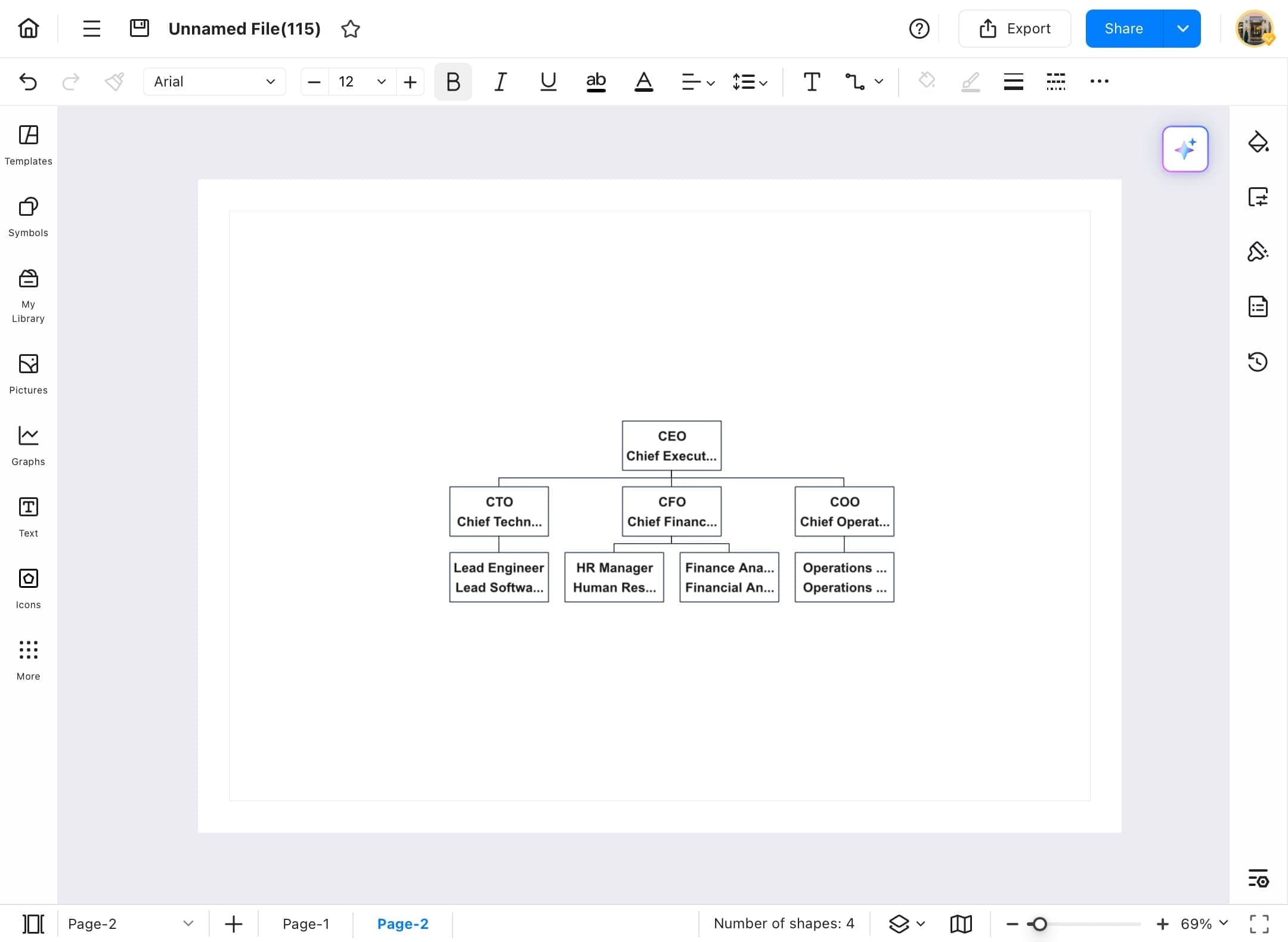
Task: Toggle underline formatting
Action: [548, 82]
